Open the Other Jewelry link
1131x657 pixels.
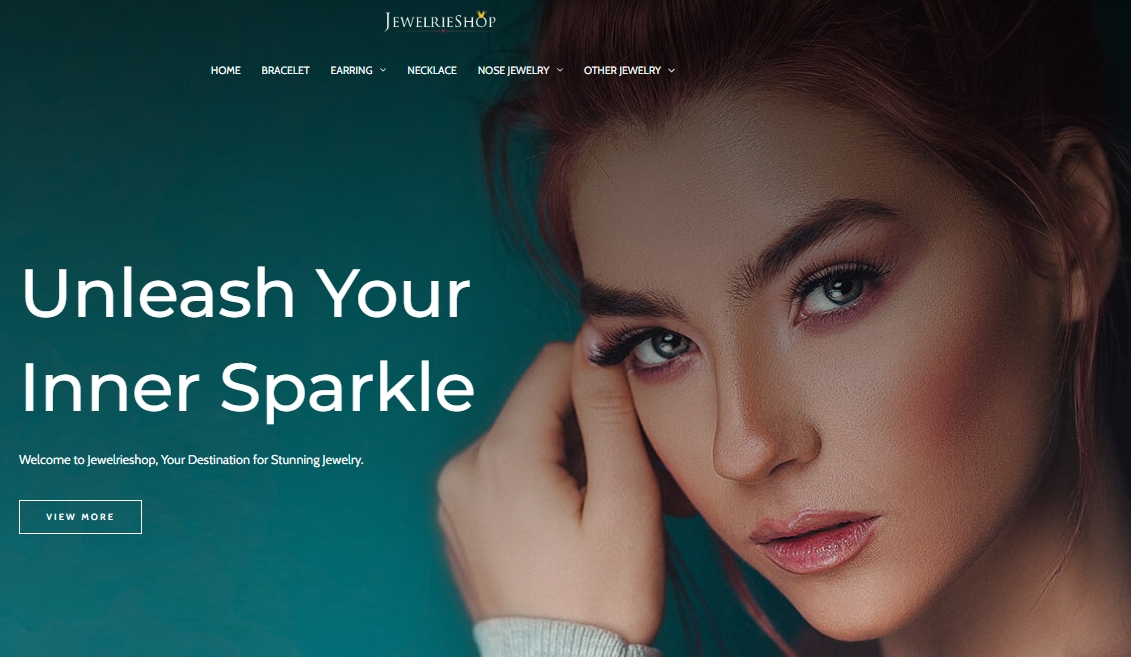point(622,70)
